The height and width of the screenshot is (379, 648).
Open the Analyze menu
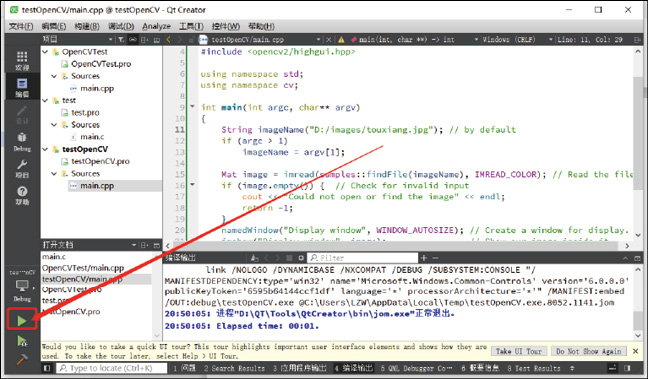click(x=156, y=26)
